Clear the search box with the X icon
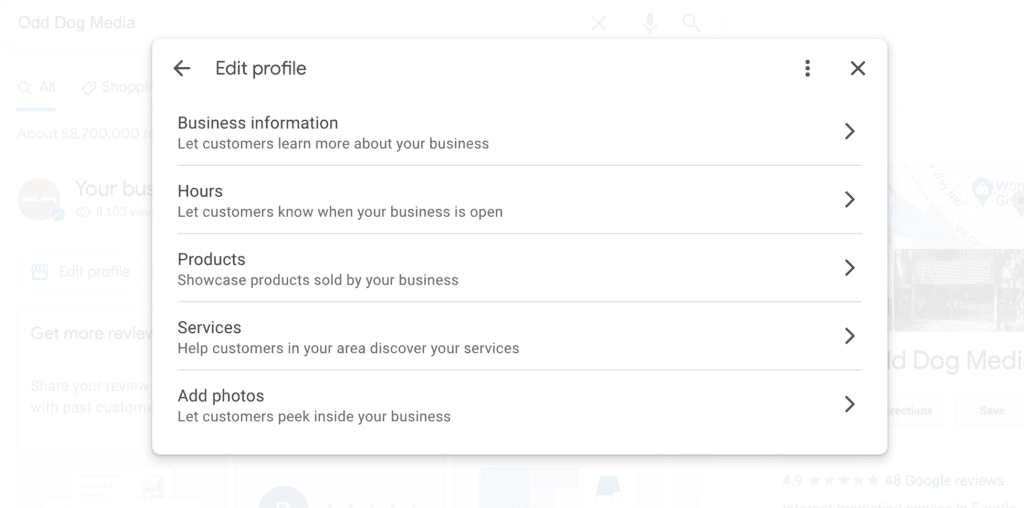Image resolution: width=1024 pixels, height=508 pixels. pyautogui.click(x=598, y=24)
